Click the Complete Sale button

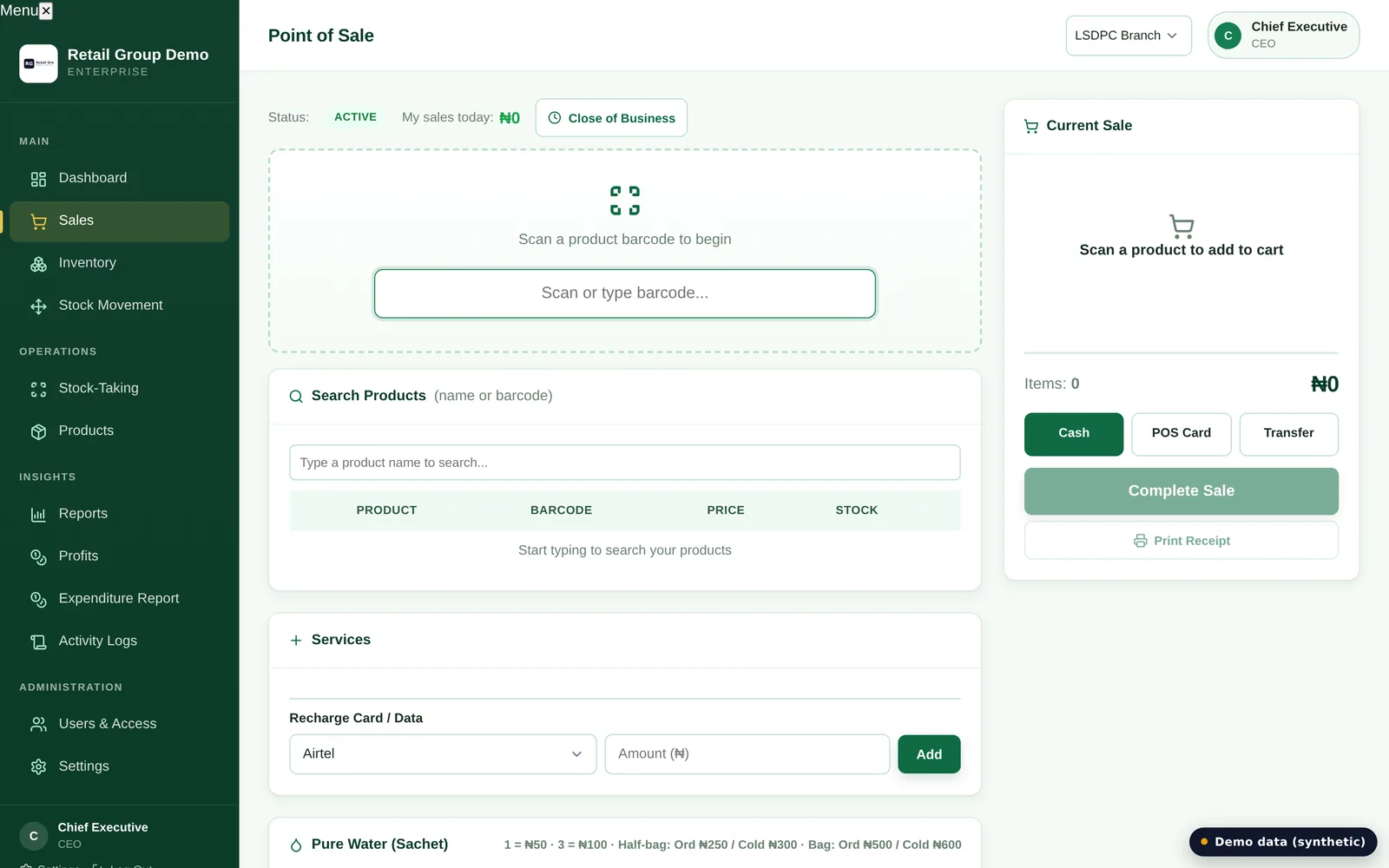[x=1182, y=491]
